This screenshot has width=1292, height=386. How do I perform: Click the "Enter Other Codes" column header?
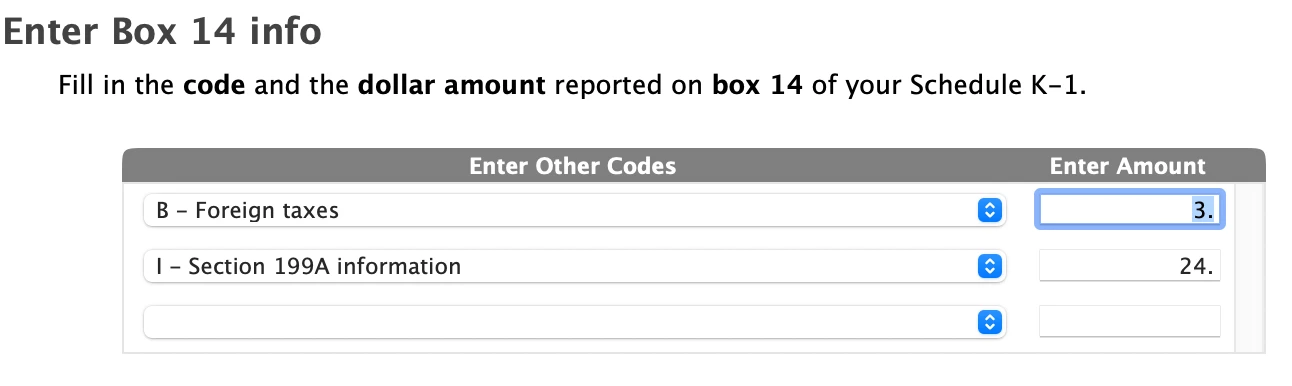572,166
